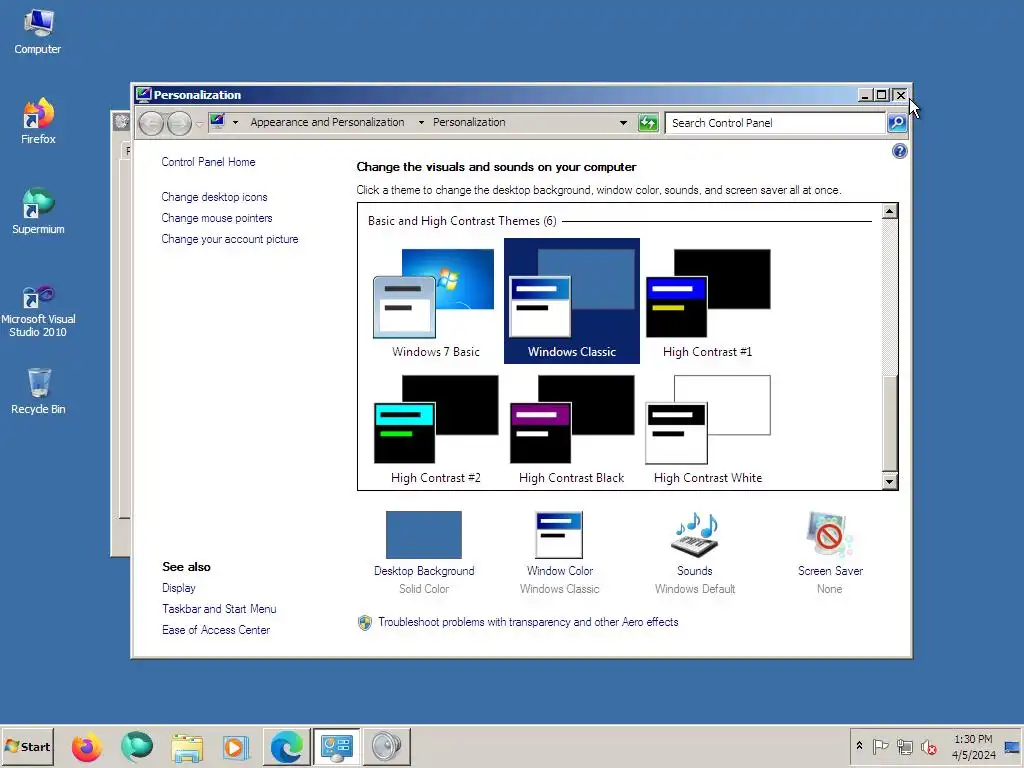Click the Back navigation arrow
This screenshot has width=1024, height=768.
coord(151,123)
